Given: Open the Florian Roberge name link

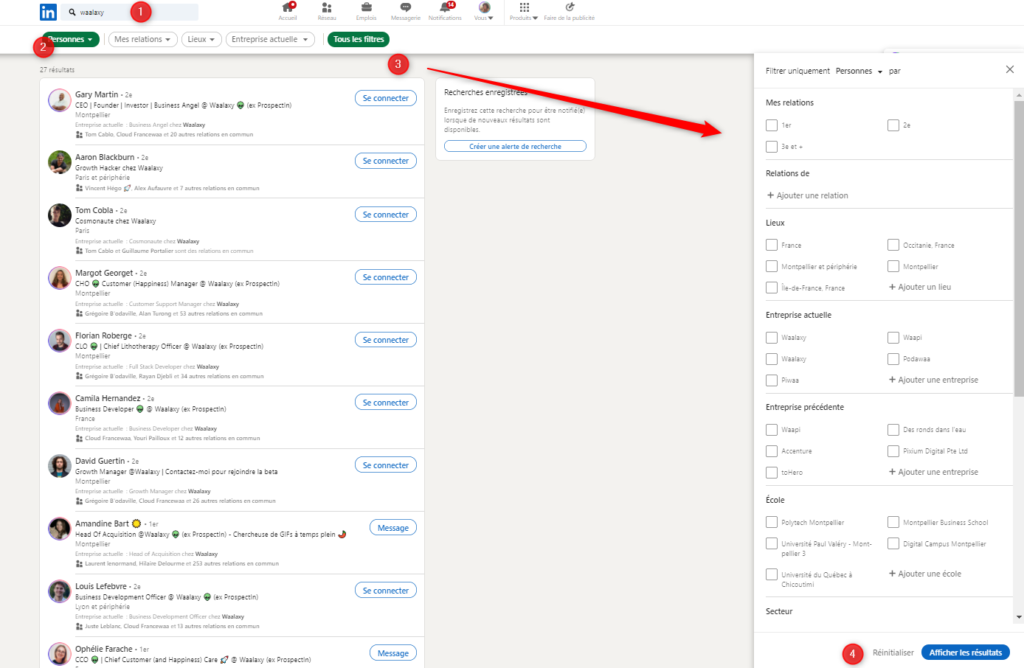Looking at the screenshot, I should (103, 336).
